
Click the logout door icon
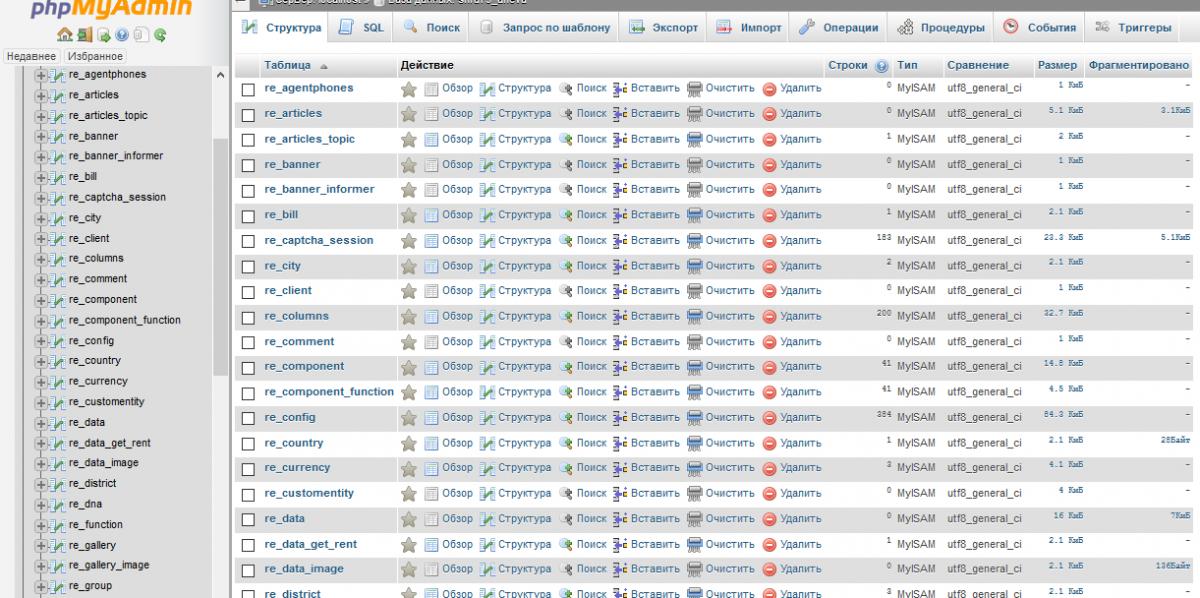click(83, 35)
